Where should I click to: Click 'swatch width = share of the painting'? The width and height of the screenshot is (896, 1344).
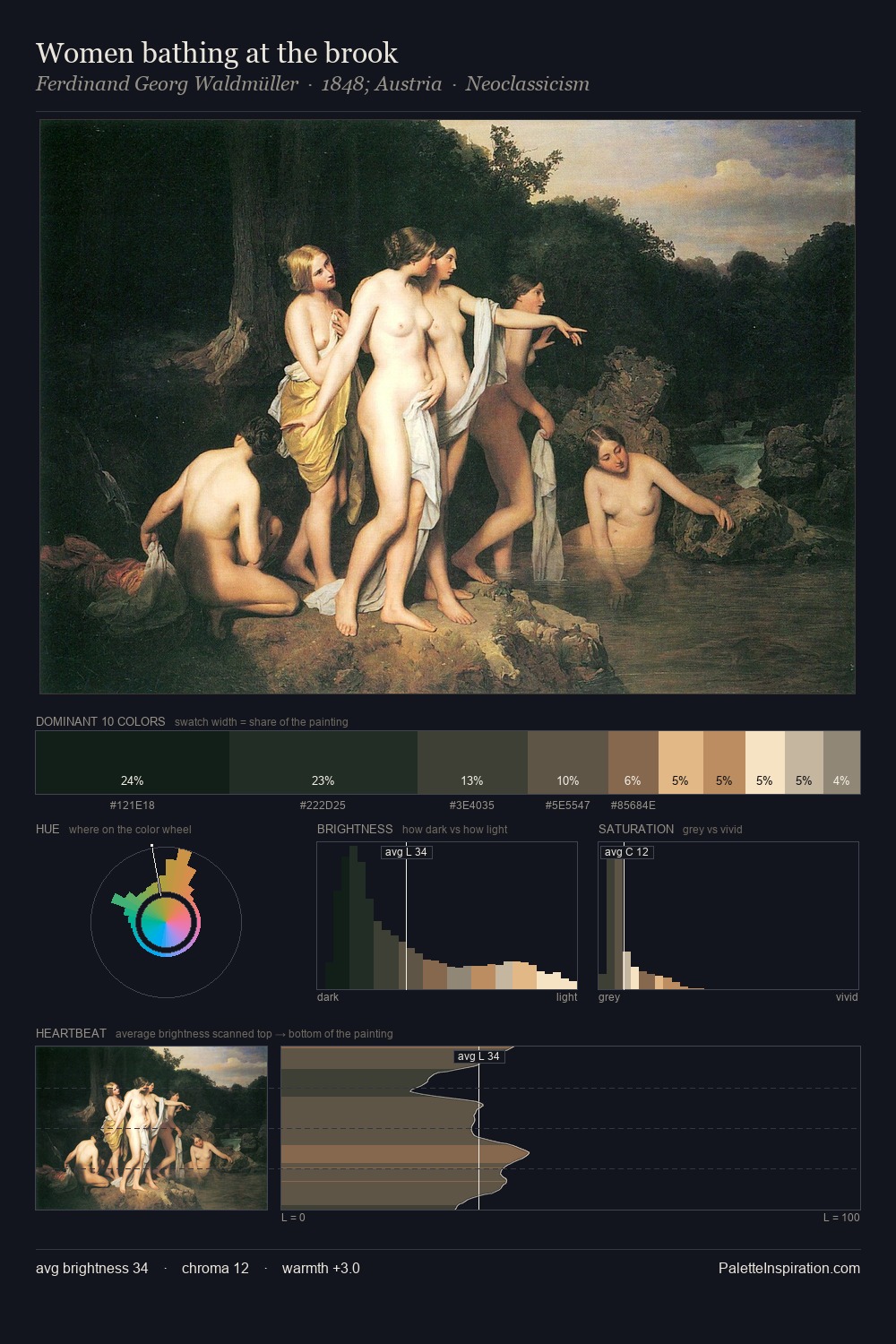point(262,722)
